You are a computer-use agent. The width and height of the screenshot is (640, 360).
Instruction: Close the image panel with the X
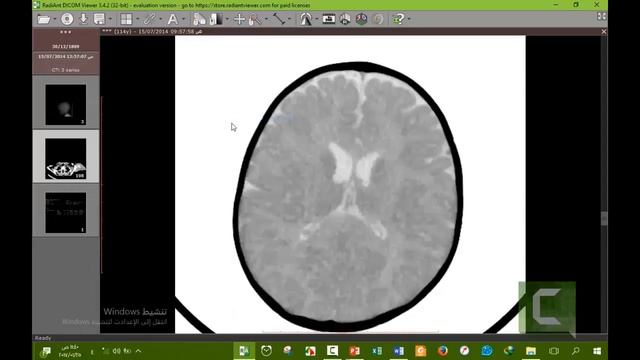click(604, 31)
